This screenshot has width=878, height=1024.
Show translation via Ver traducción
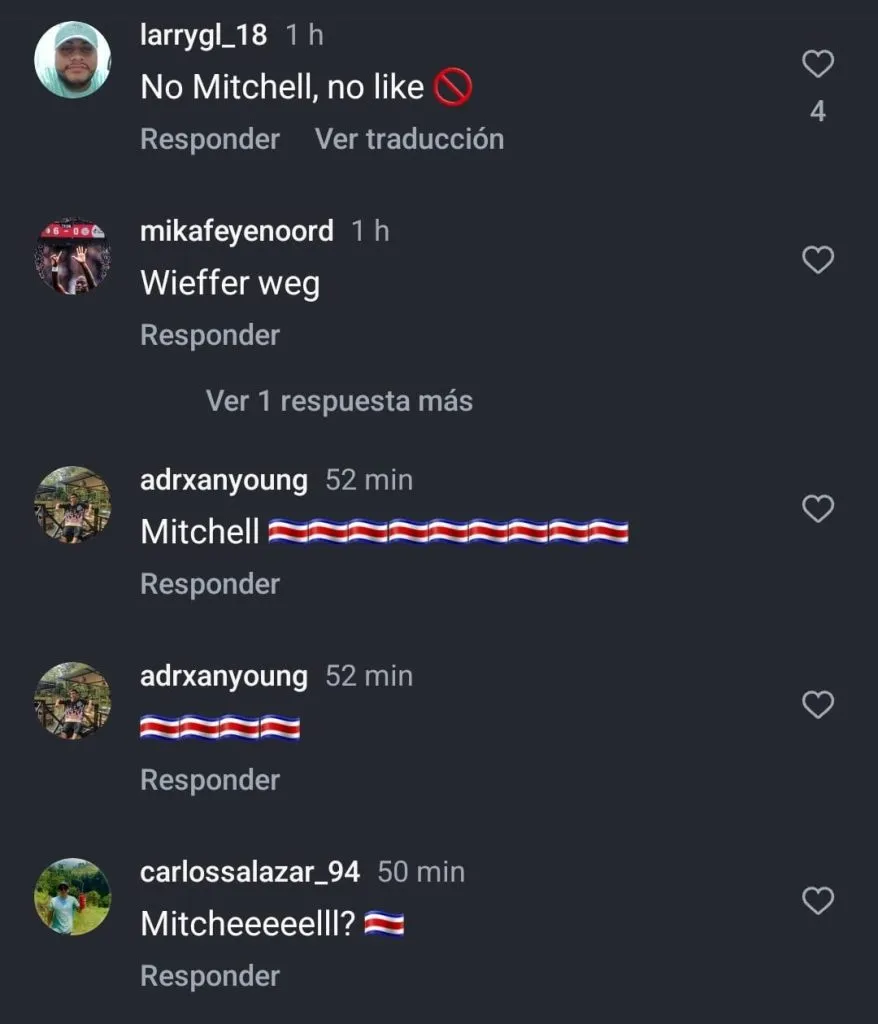tap(410, 139)
